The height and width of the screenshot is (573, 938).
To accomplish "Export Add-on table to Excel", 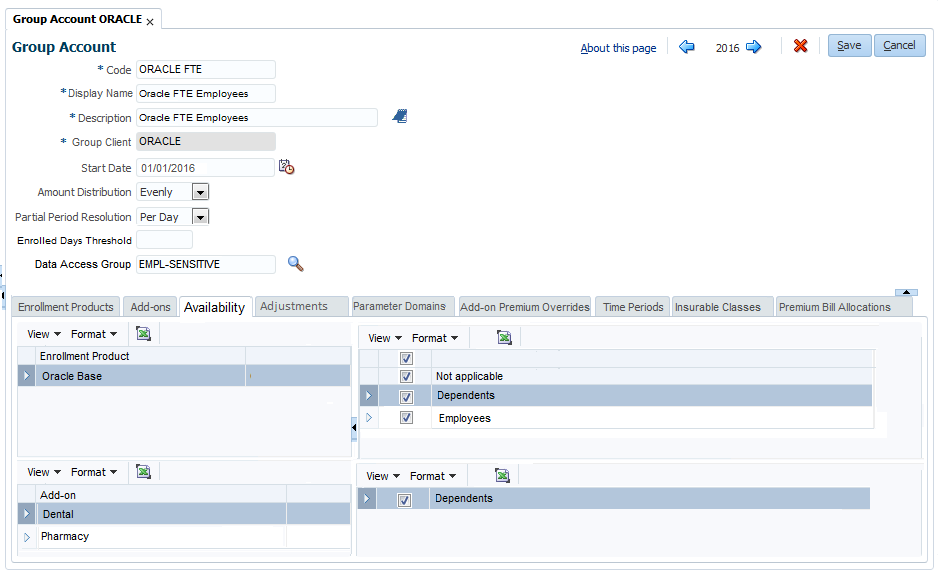I will coord(144,471).
